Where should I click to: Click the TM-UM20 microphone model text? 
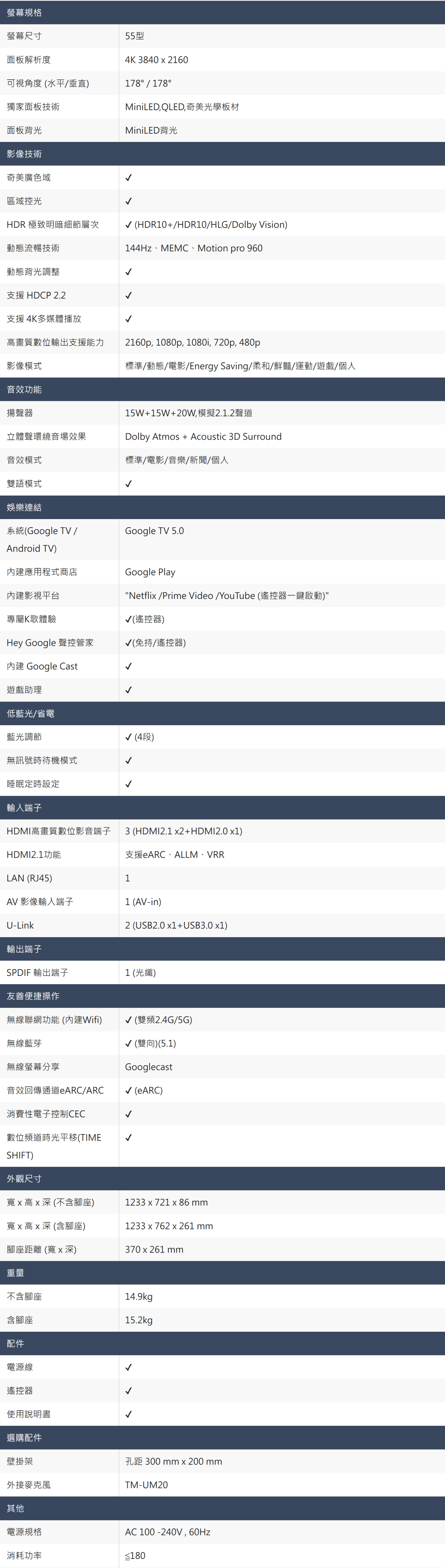[146, 1485]
